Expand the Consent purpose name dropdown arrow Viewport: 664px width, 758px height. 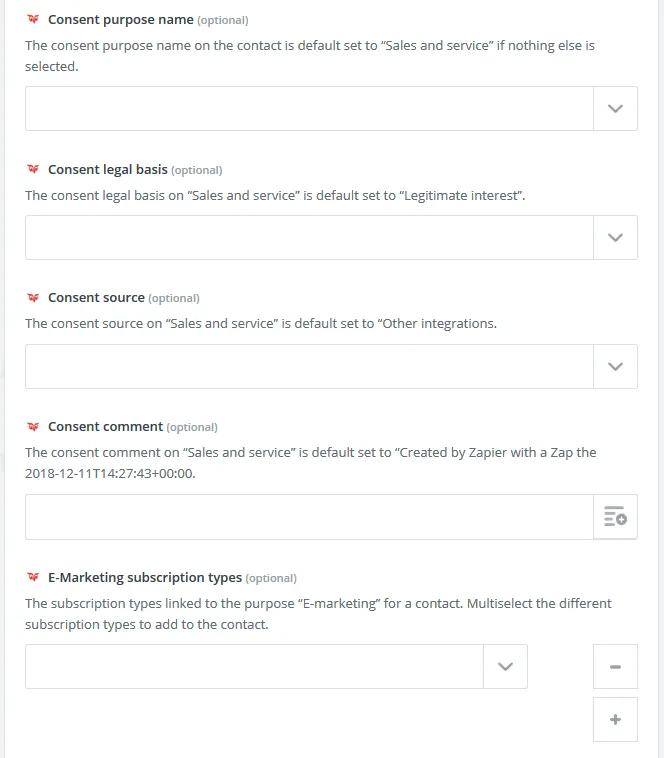(x=615, y=109)
